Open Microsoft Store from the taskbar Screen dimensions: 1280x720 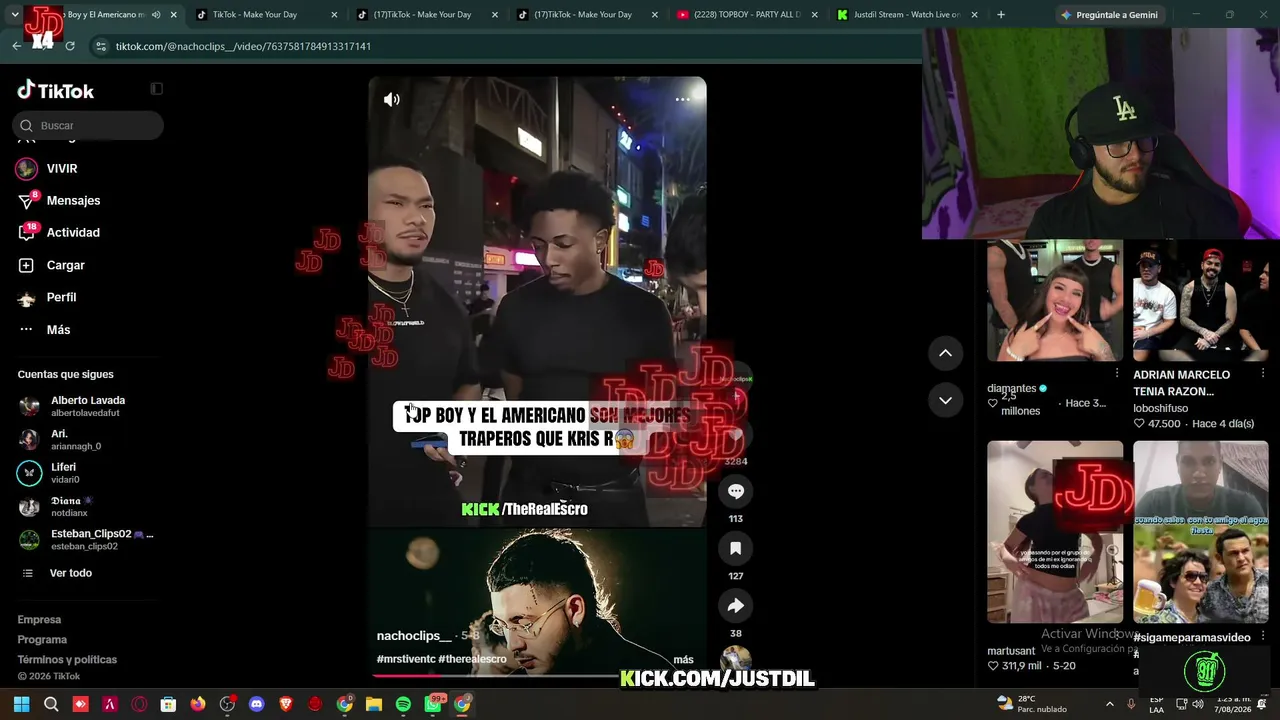click(169, 705)
